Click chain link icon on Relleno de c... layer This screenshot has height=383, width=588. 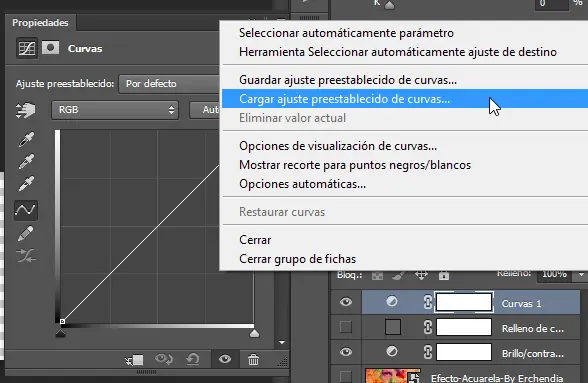[428, 327]
